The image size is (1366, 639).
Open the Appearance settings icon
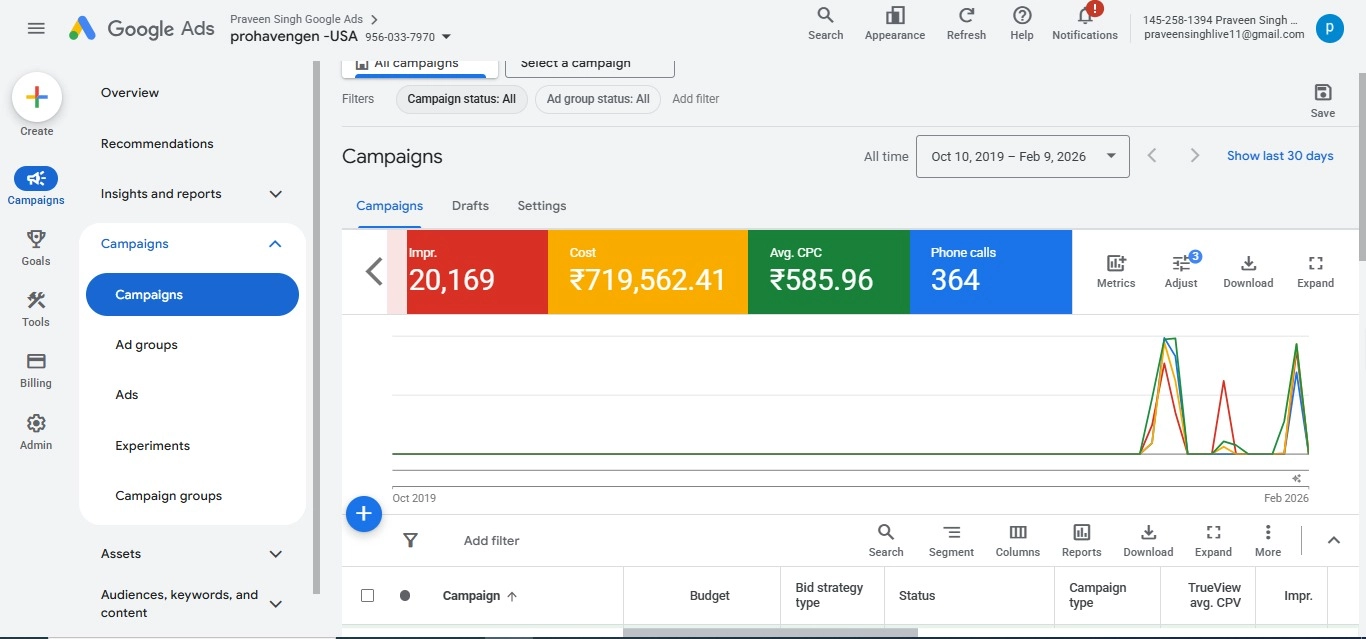click(894, 17)
